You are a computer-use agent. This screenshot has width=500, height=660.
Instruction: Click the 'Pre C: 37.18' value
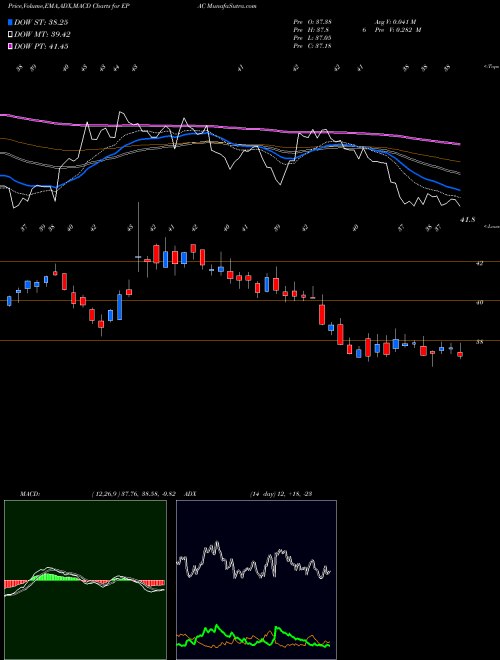(313, 46)
